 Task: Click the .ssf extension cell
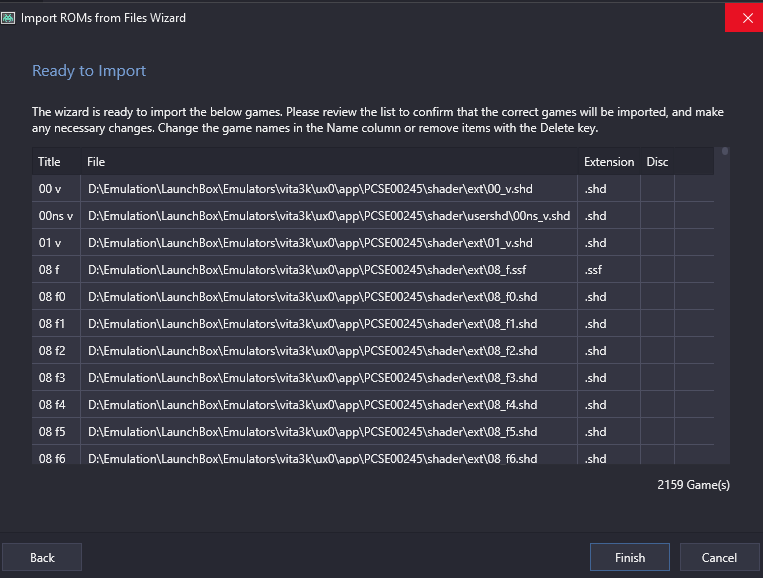609,270
